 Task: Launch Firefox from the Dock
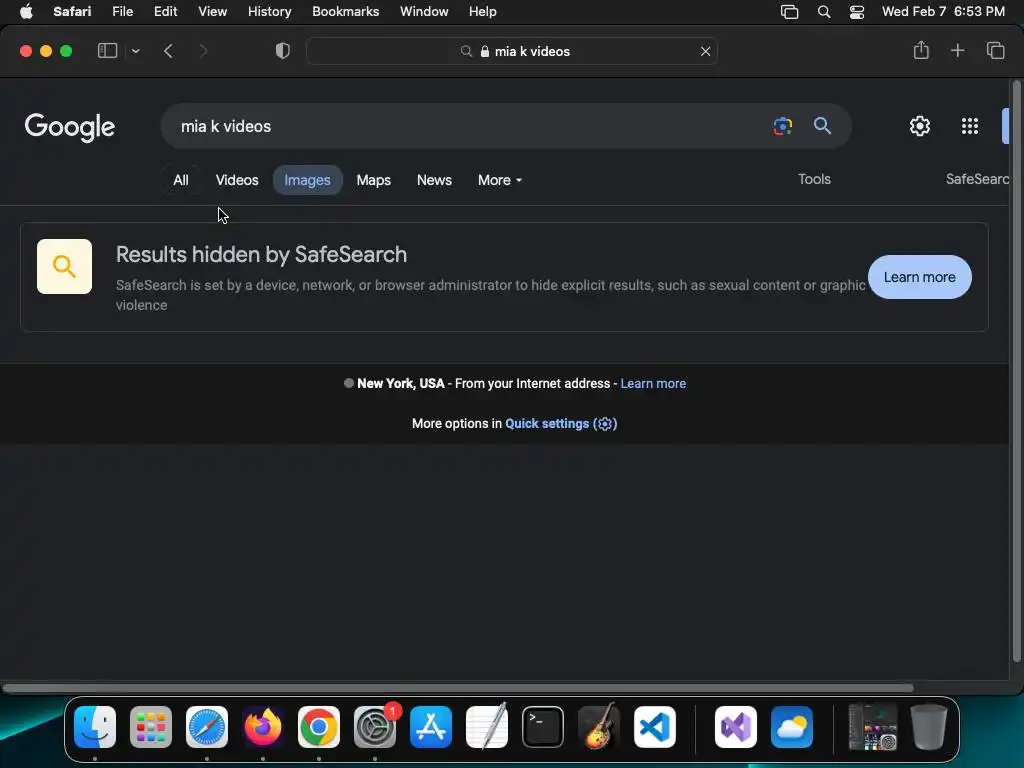tap(263, 727)
